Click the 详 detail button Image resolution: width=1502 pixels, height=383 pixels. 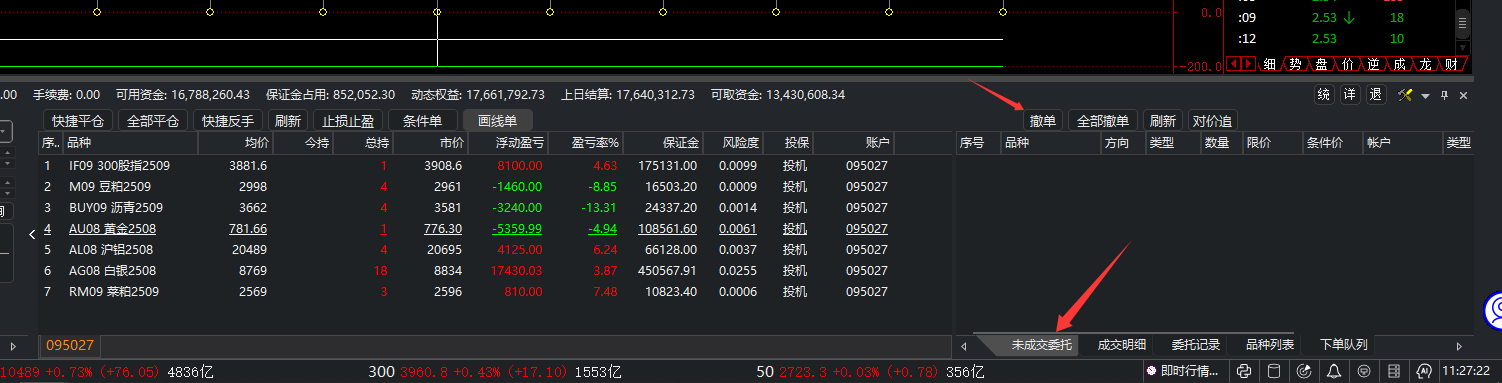(1350, 95)
